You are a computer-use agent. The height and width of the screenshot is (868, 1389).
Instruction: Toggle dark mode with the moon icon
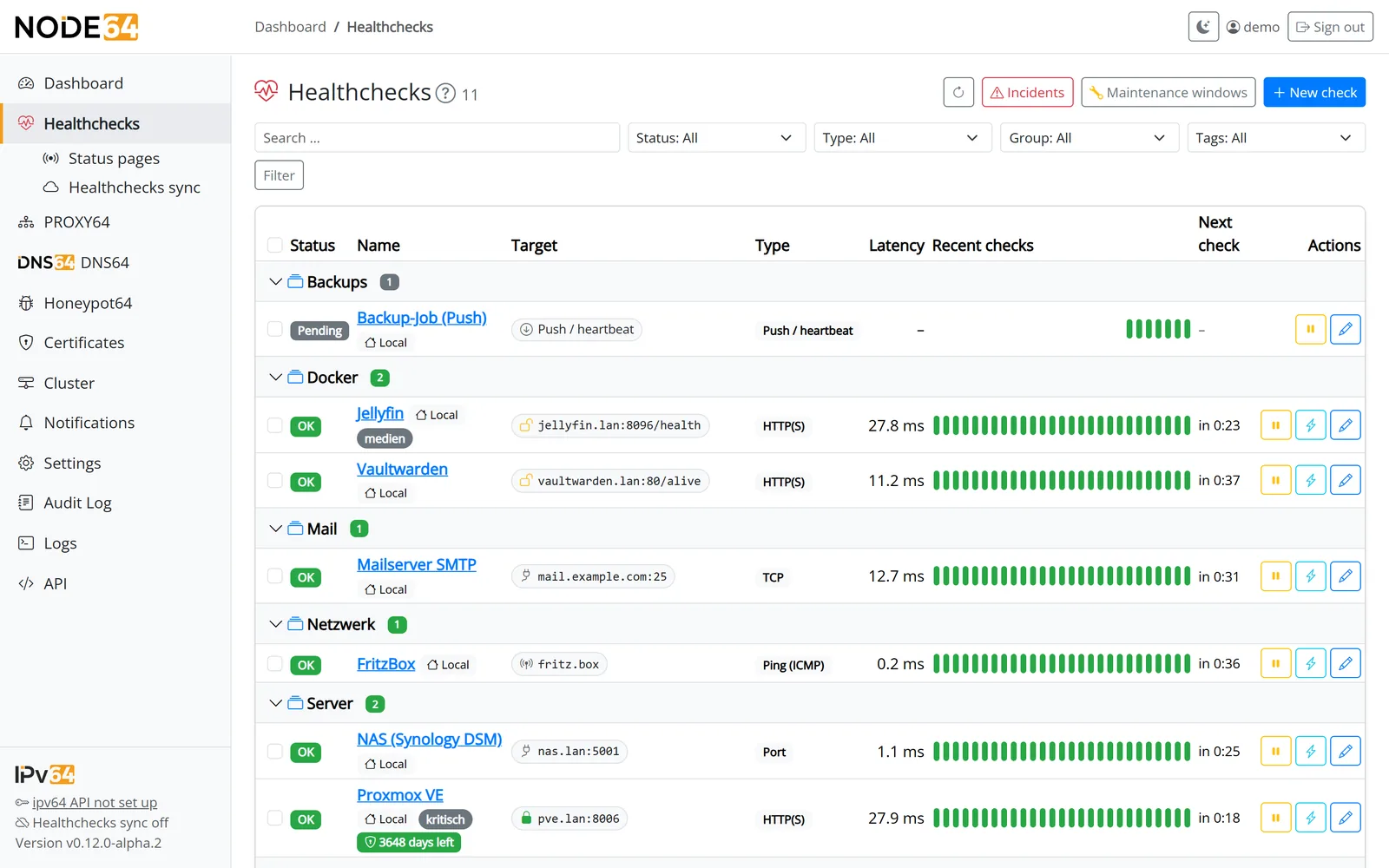(1203, 27)
